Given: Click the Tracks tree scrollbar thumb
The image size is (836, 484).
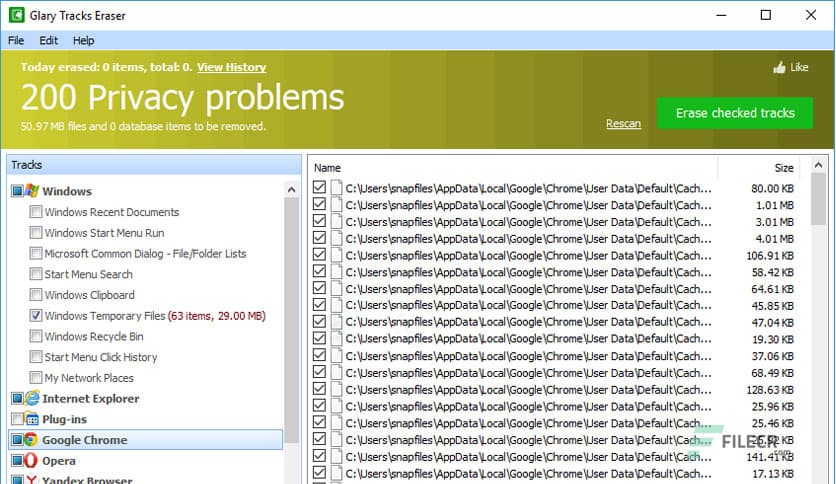Looking at the screenshot, I should tap(291, 320).
